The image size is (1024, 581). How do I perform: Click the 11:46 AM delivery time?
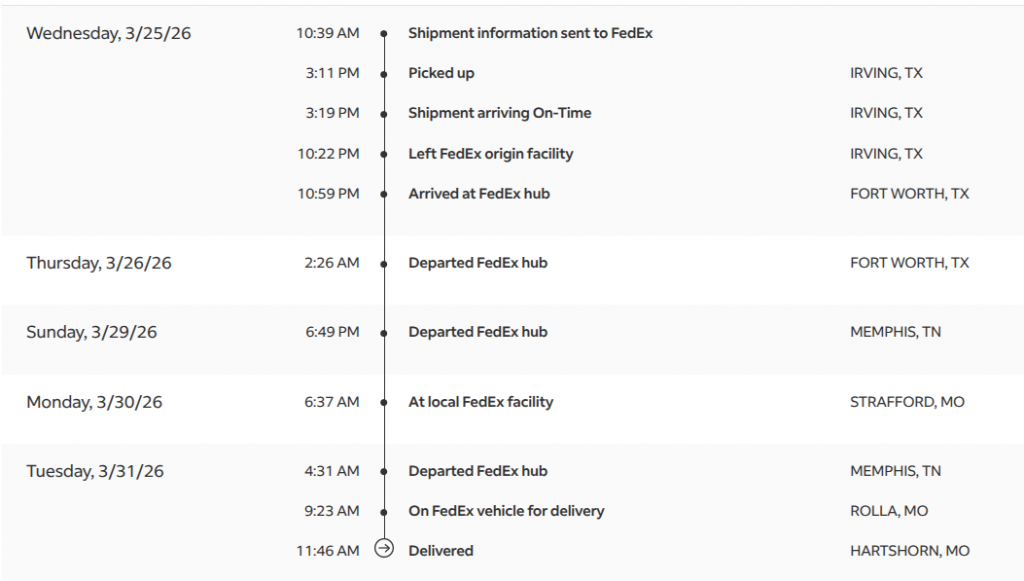click(328, 550)
